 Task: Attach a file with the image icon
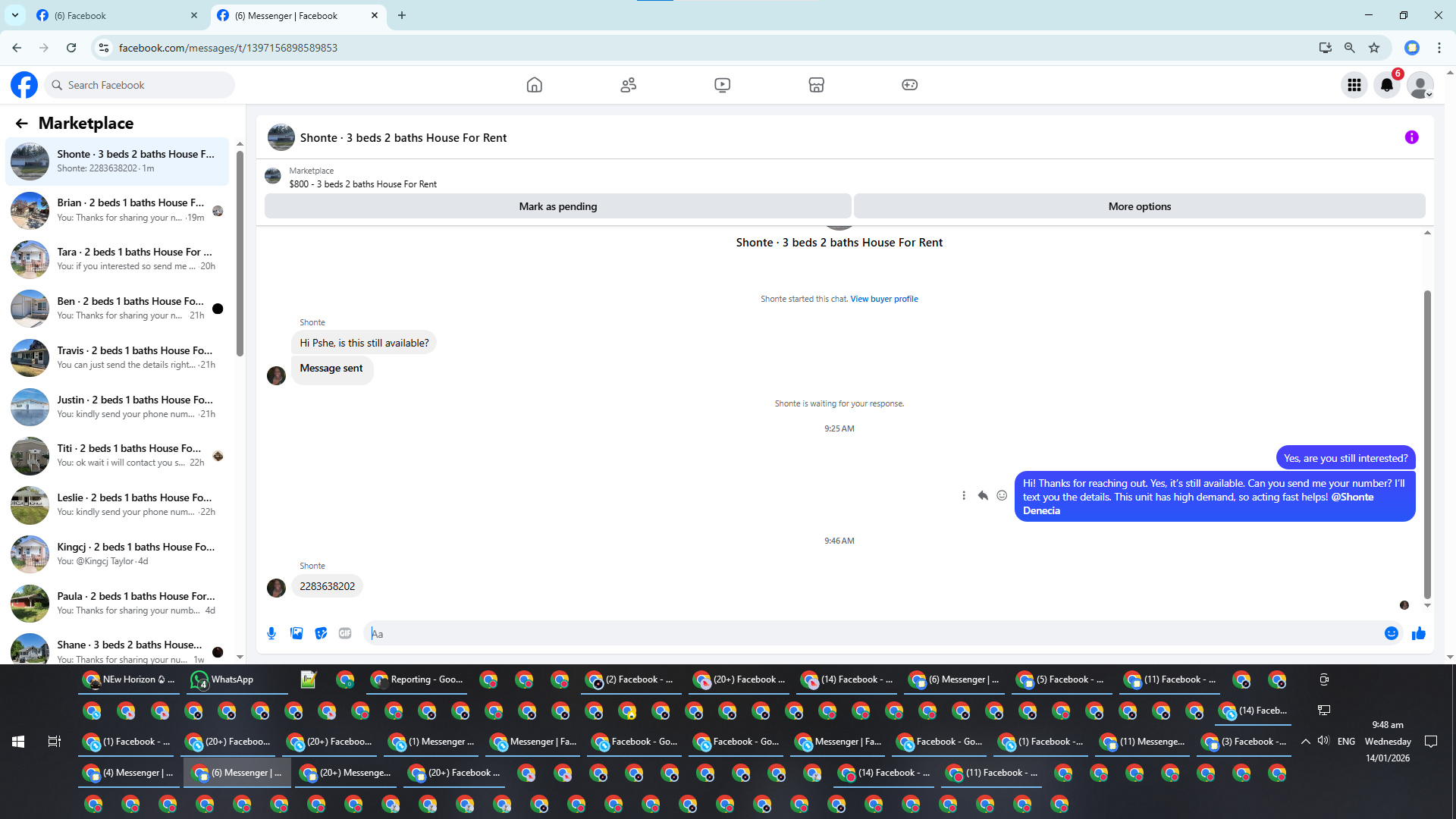coord(297,633)
